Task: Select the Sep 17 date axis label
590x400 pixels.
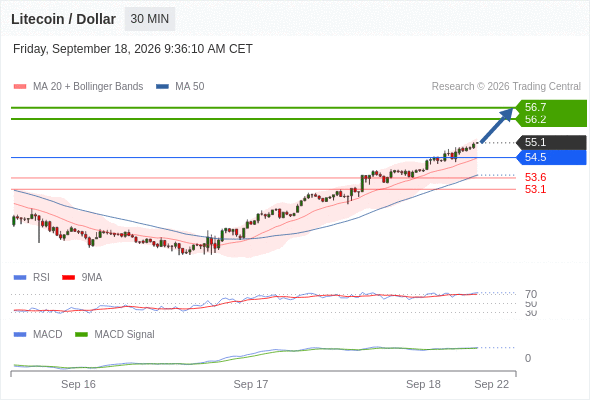Action: [251, 384]
